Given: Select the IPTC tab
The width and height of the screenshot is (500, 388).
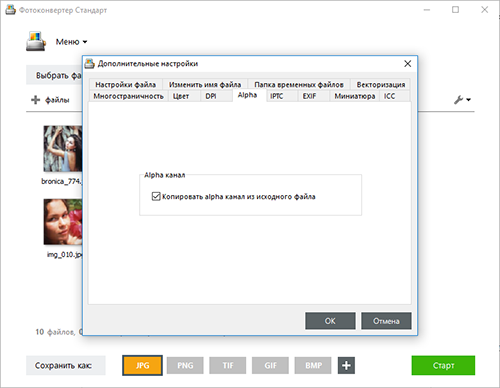Looking at the screenshot, I should 276,96.
